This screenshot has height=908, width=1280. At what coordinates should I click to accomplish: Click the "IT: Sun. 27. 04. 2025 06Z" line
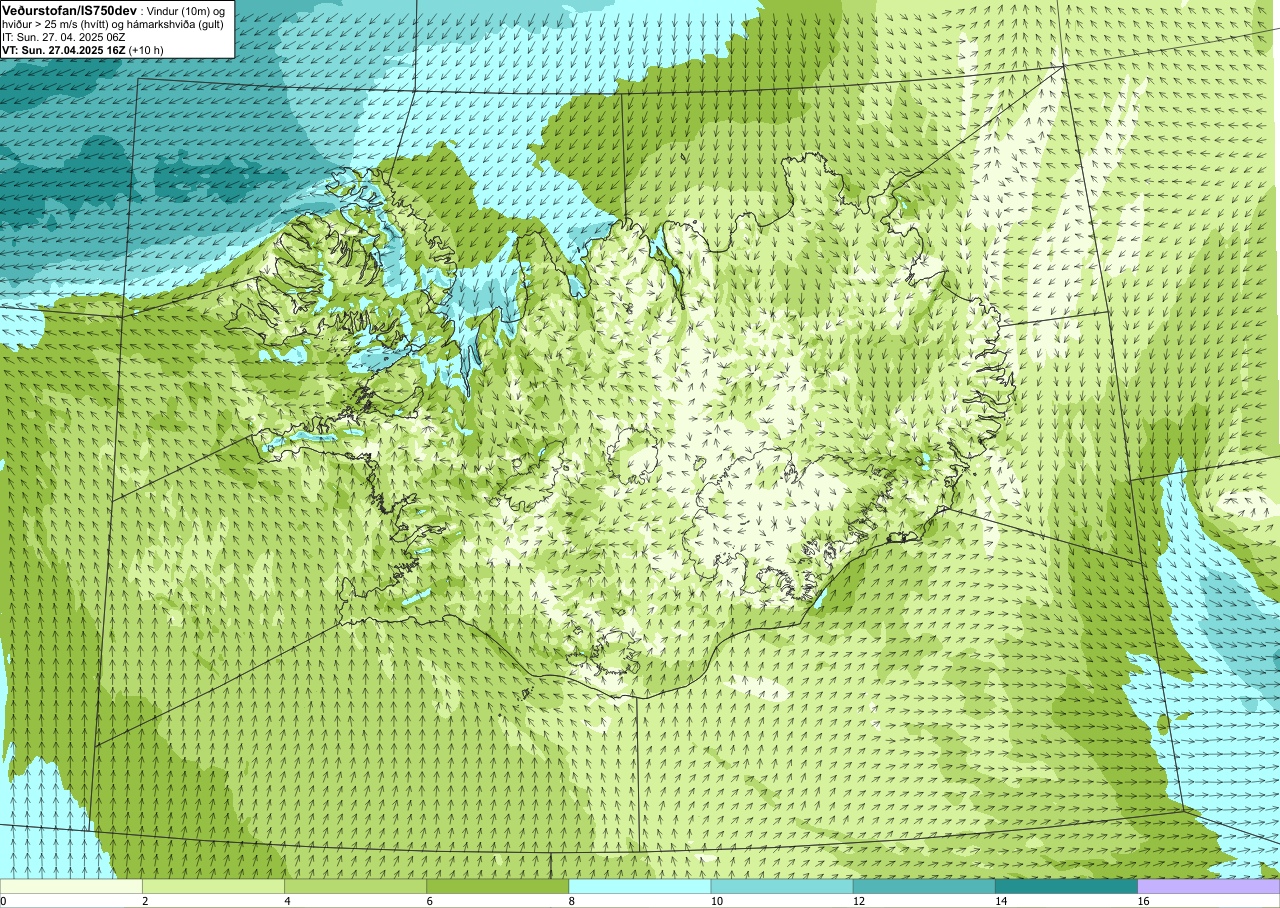(x=63, y=36)
